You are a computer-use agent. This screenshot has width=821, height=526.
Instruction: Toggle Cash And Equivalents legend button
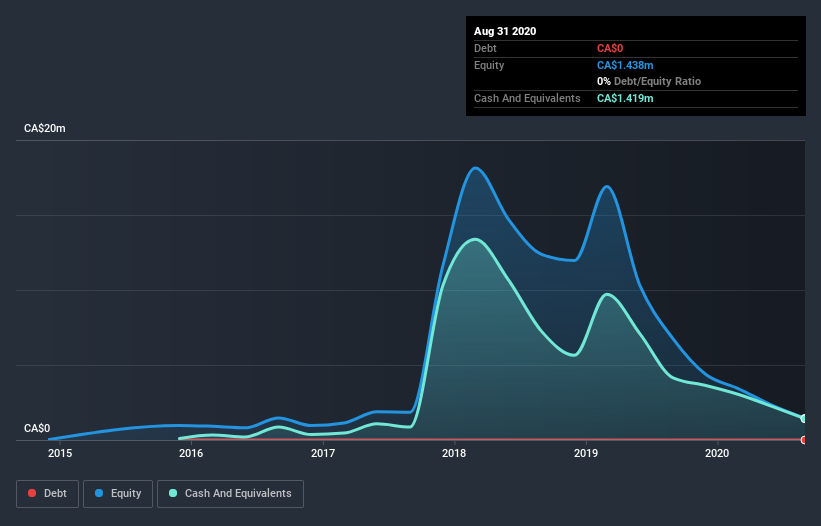(x=230, y=494)
